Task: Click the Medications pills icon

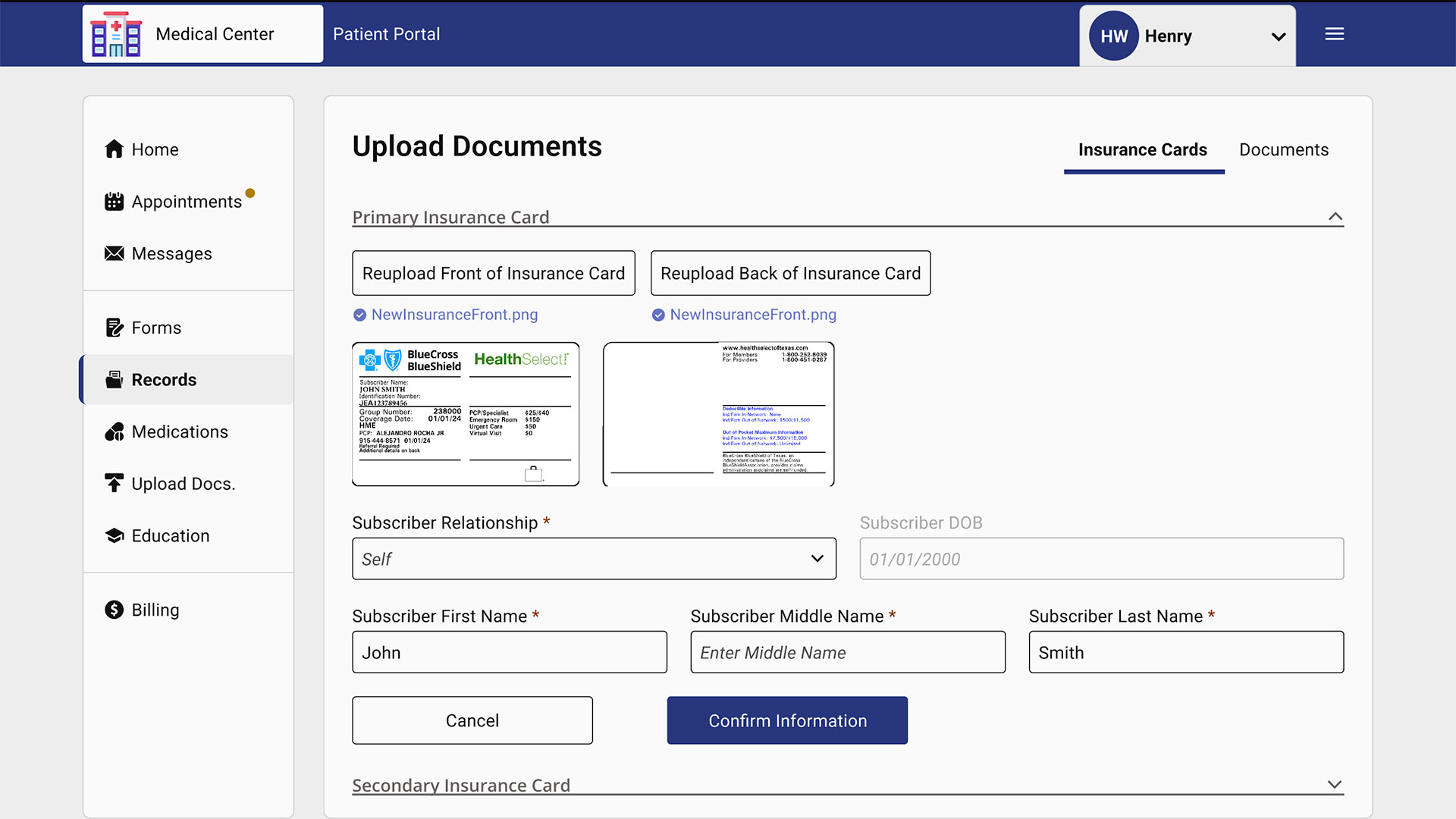Action: point(114,432)
